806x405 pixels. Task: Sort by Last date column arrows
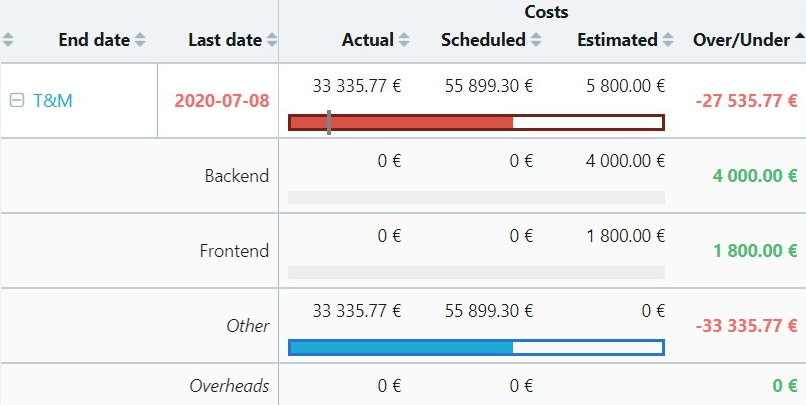[x=272, y=40]
